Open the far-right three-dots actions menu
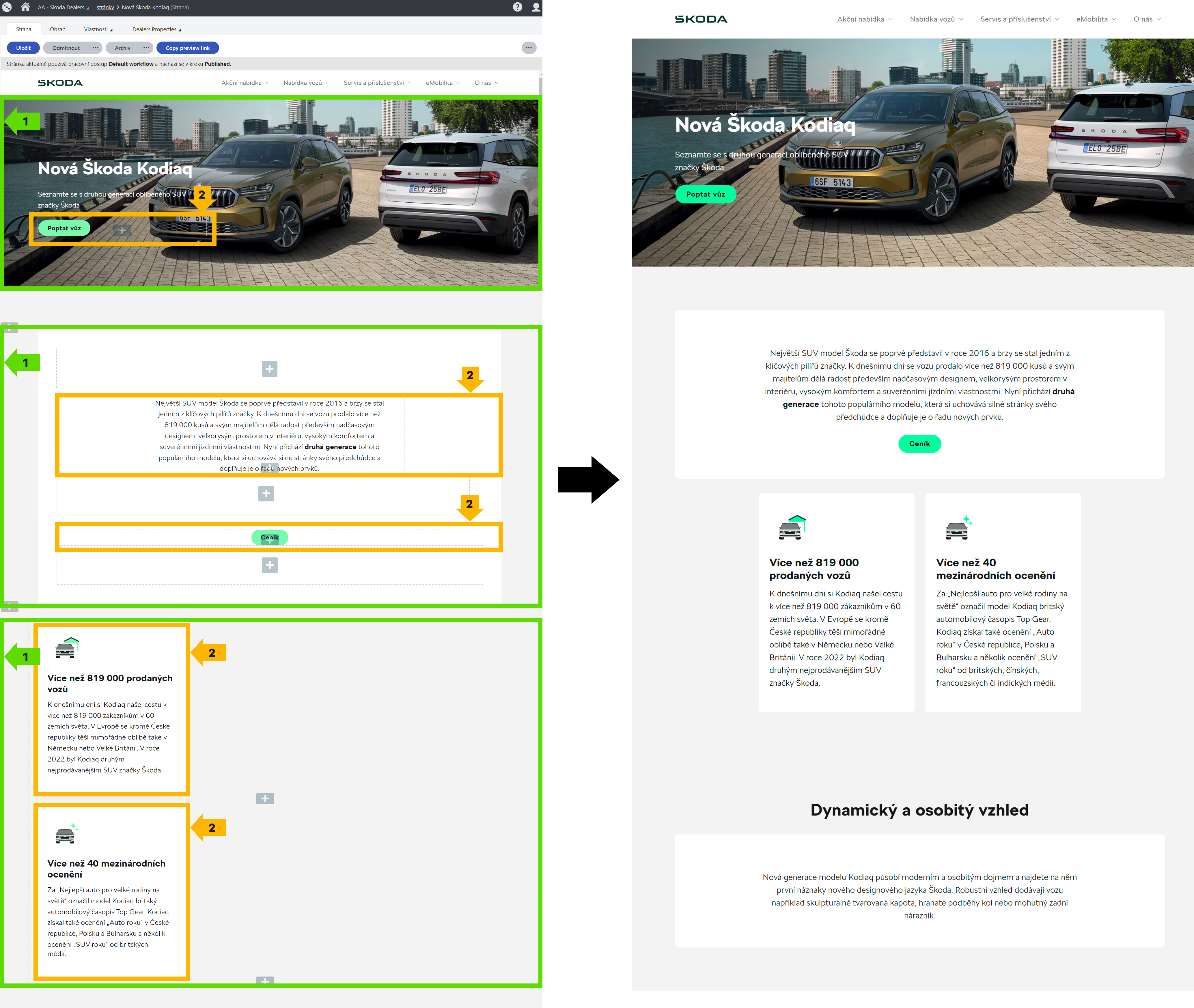 point(529,48)
